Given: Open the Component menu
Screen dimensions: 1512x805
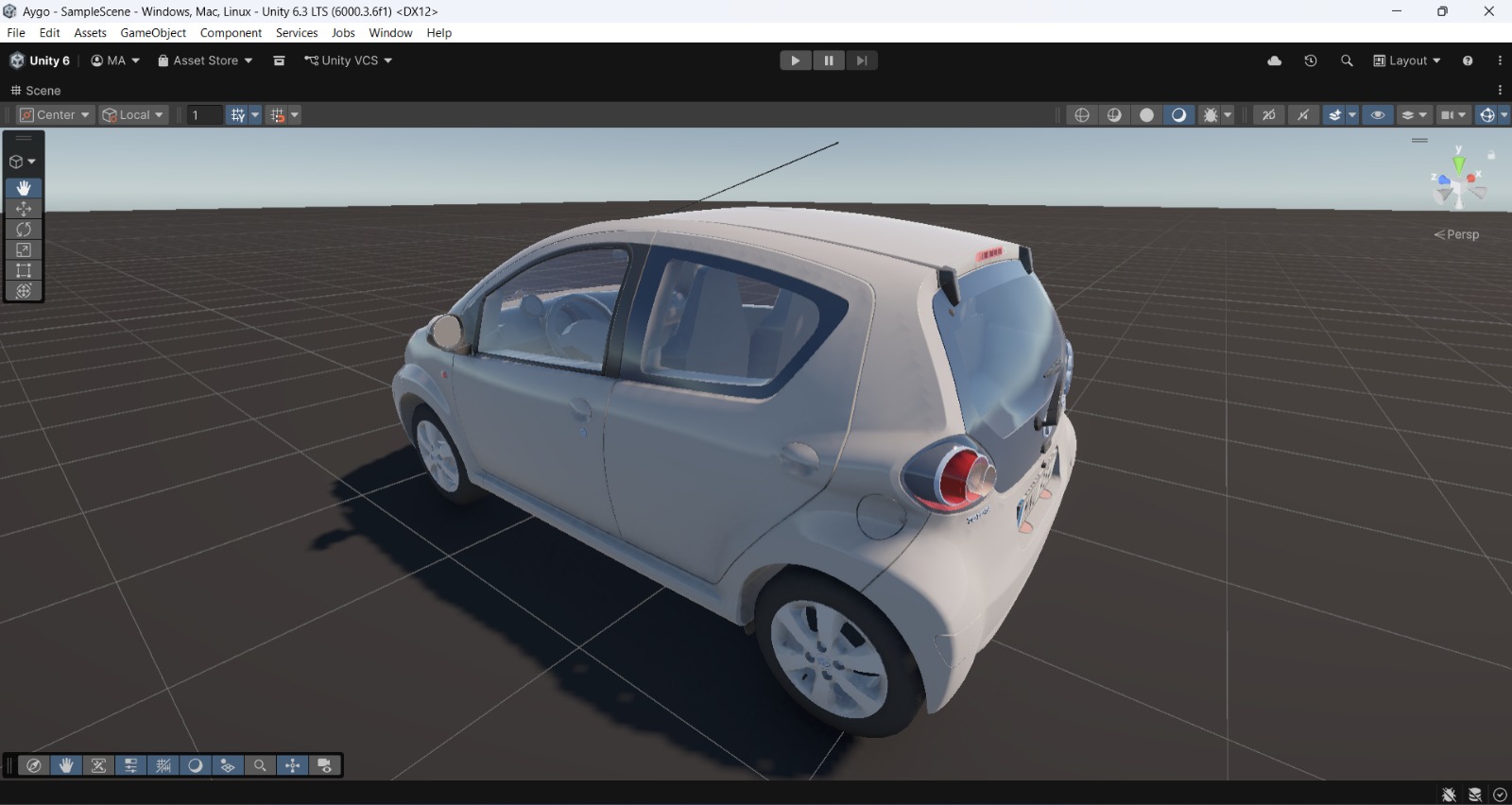Looking at the screenshot, I should click(231, 33).
